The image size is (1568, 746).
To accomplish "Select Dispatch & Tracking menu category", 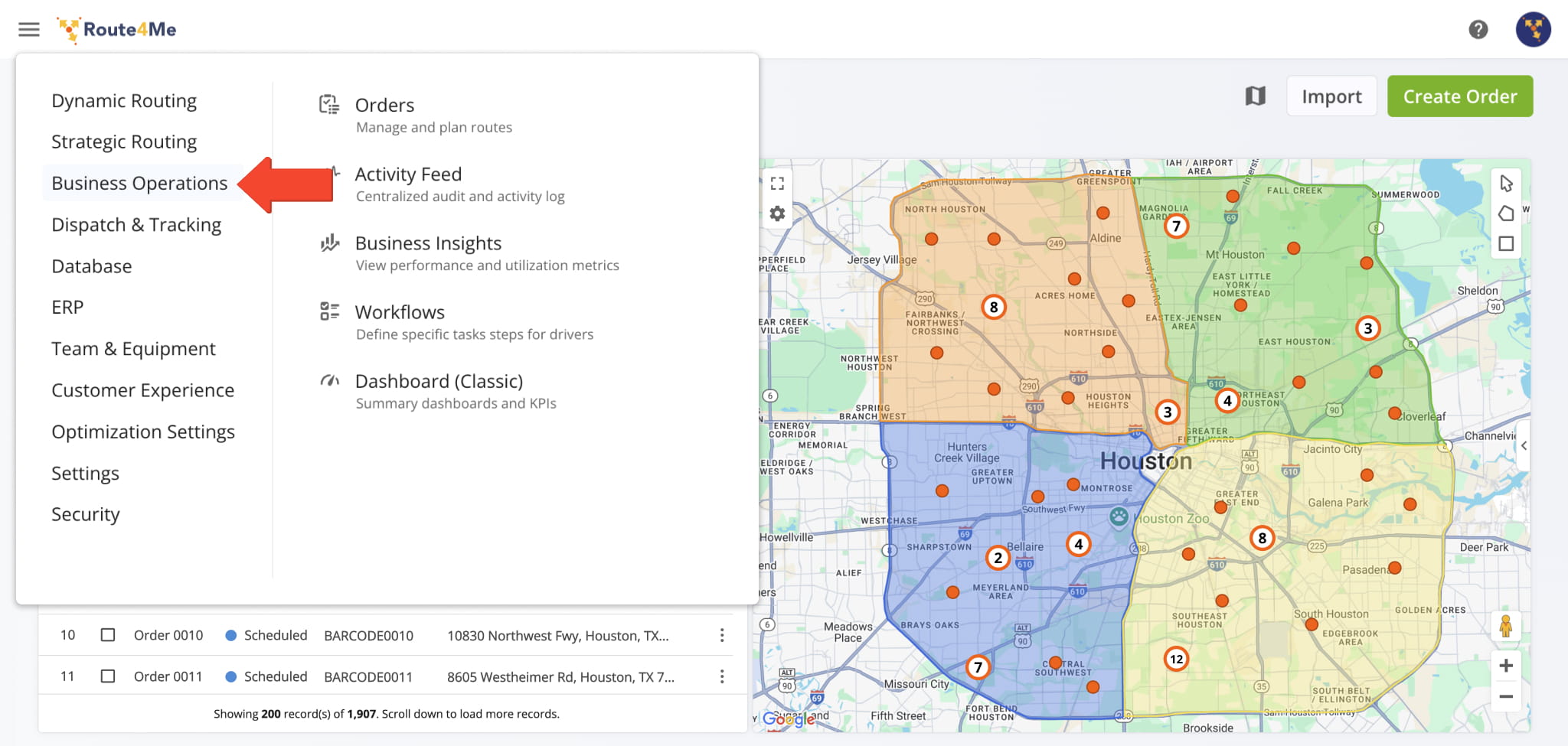I will coord(136,225).
